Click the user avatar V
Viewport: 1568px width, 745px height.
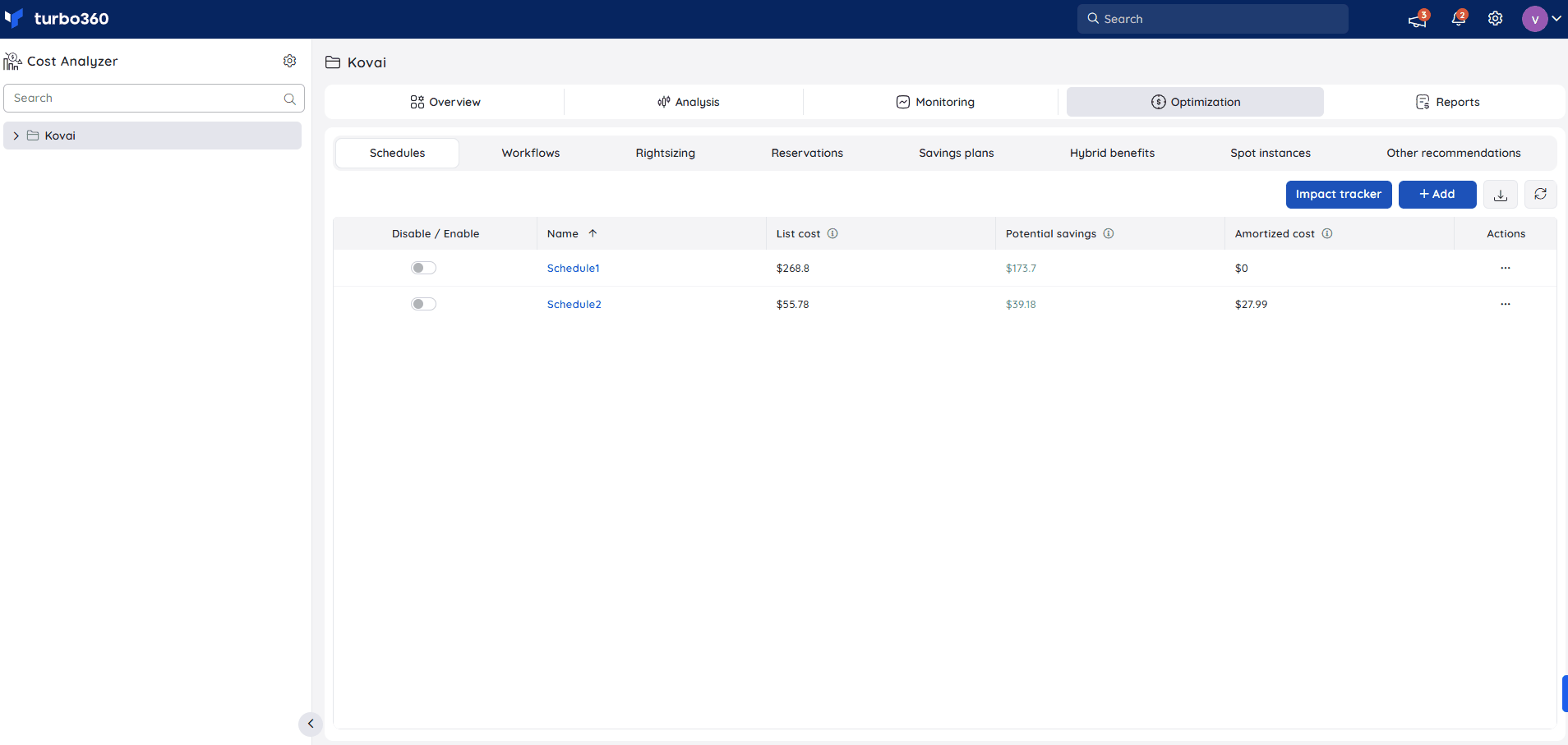[1534, 19]
